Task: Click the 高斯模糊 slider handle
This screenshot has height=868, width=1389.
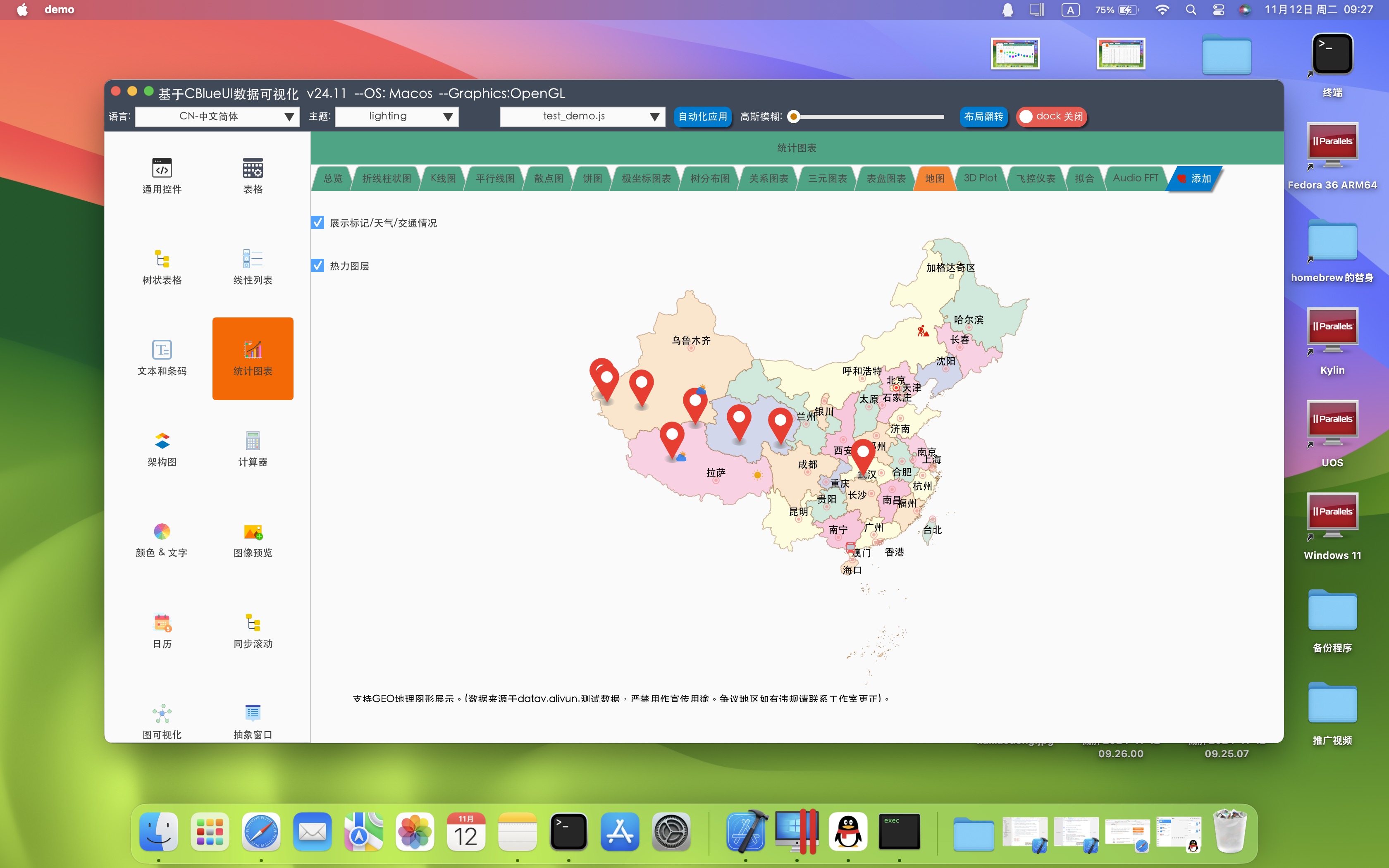Action: 794,117
